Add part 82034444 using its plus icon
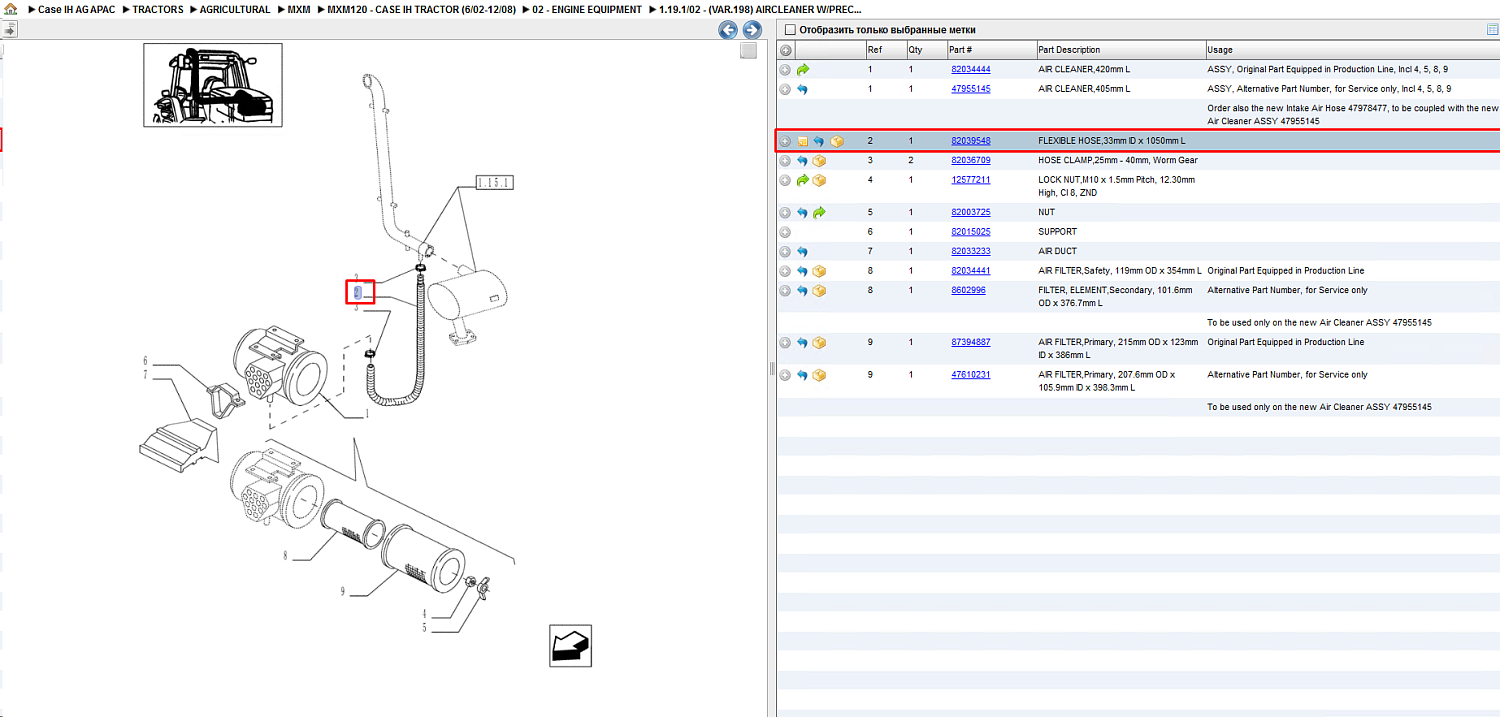1500x717 pixels. 785,70
